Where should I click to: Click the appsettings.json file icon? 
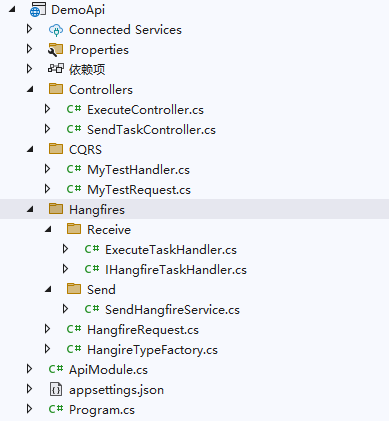(x=56, y=389)
